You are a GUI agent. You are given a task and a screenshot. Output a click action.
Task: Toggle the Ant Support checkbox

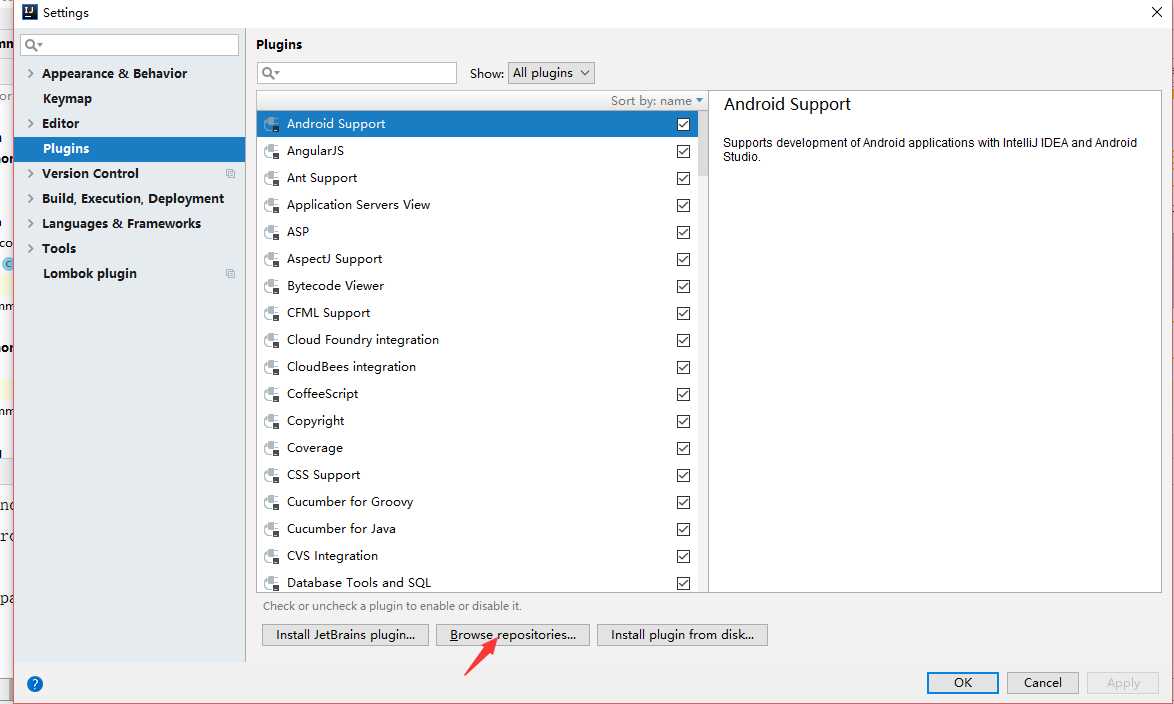[684, 178]
